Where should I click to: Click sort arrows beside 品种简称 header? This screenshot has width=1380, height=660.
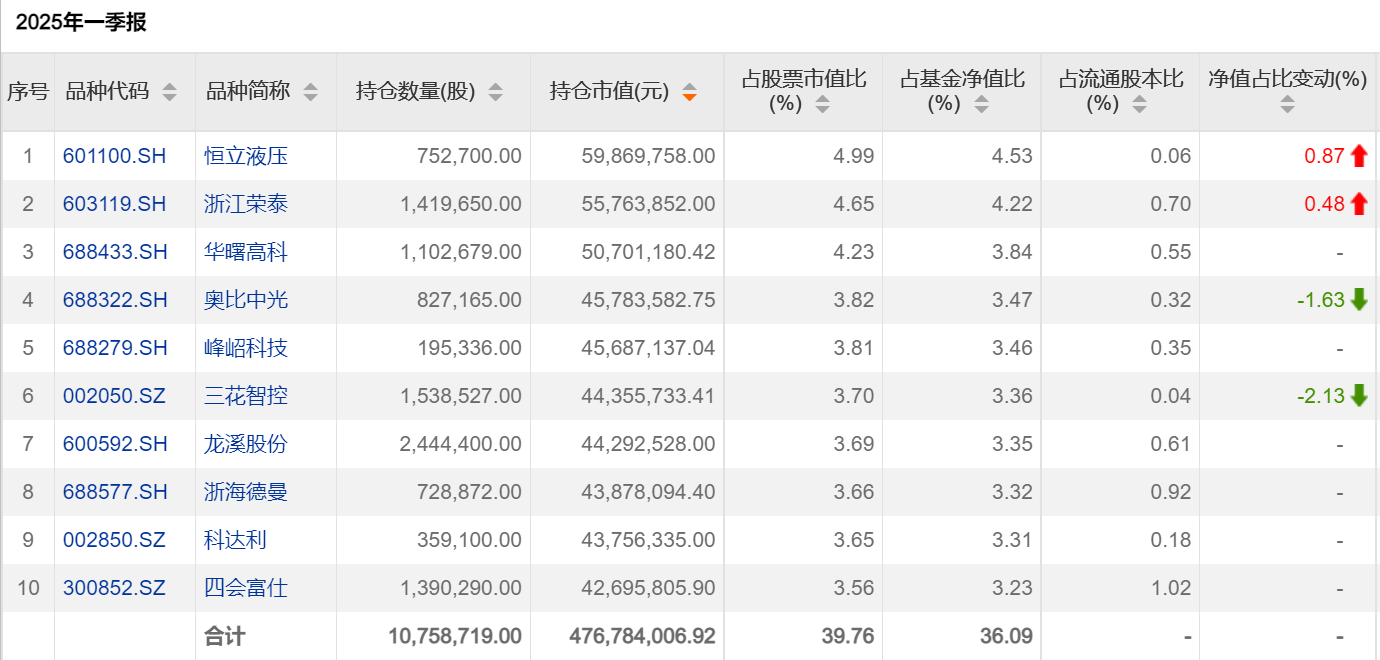[311, 92]
